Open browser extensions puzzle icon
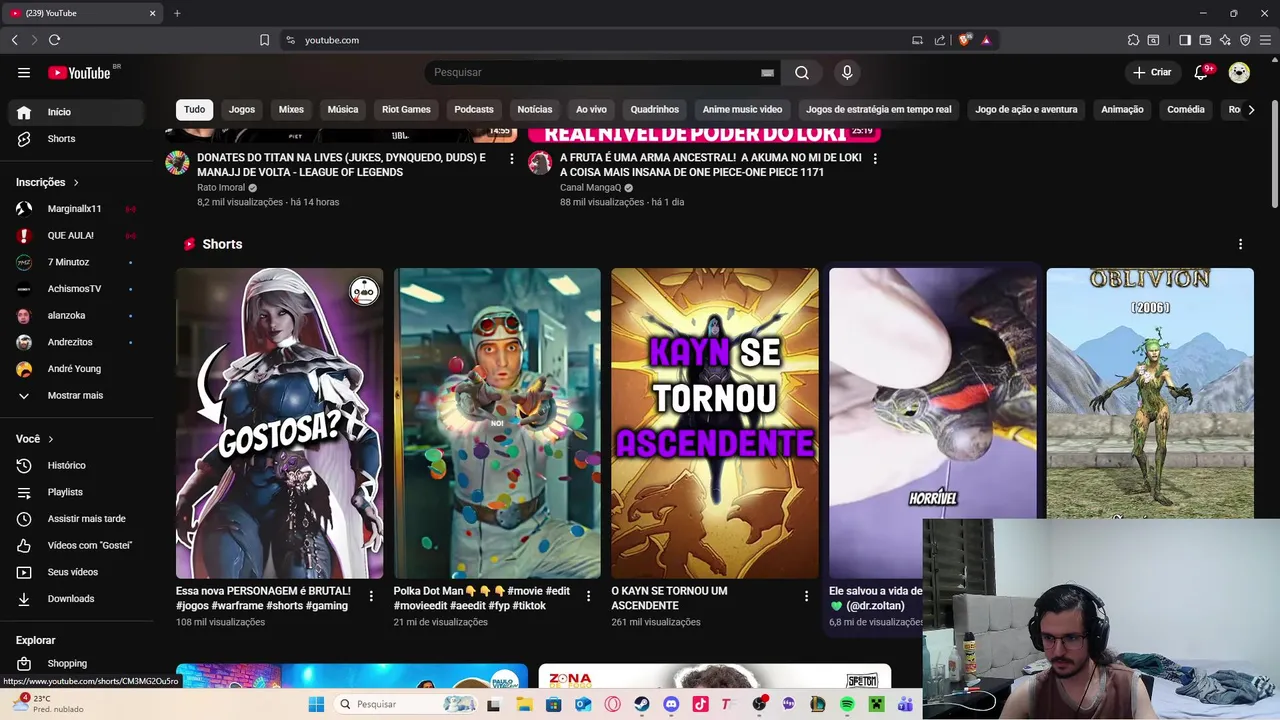The image size is (1280, 720). tap(1133, 40)
